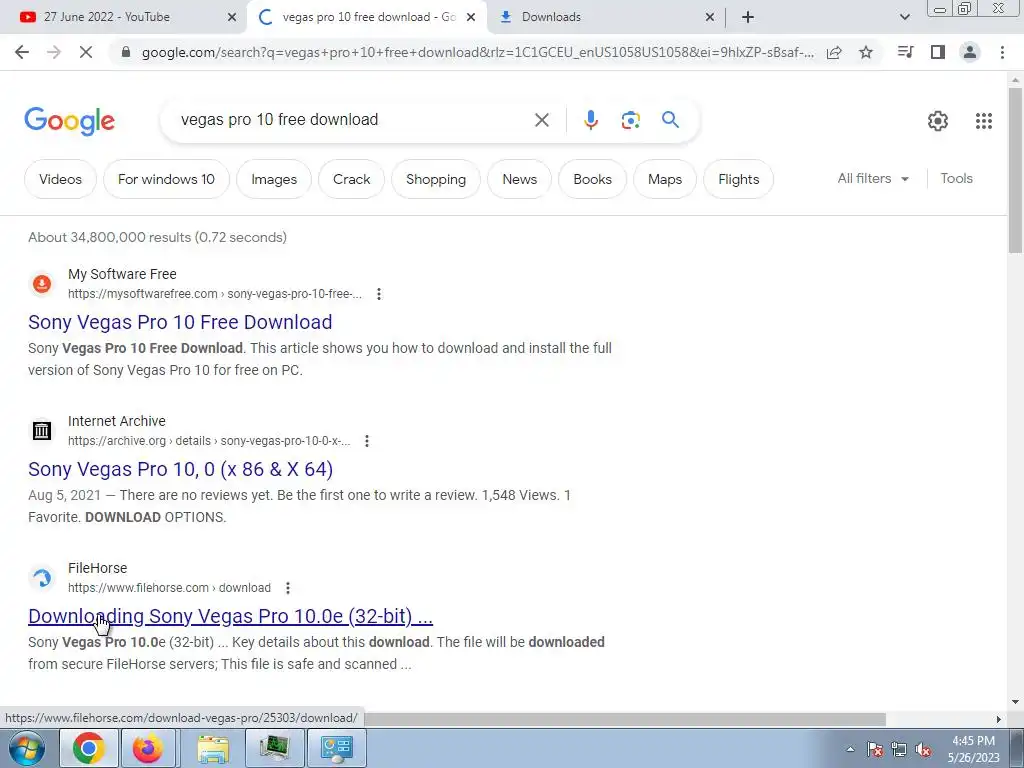Open Sony Vegas Pro 10 Free Download link
This screenshot has width=1024, height=768.
pyautogui.click(x=180, y=322)
